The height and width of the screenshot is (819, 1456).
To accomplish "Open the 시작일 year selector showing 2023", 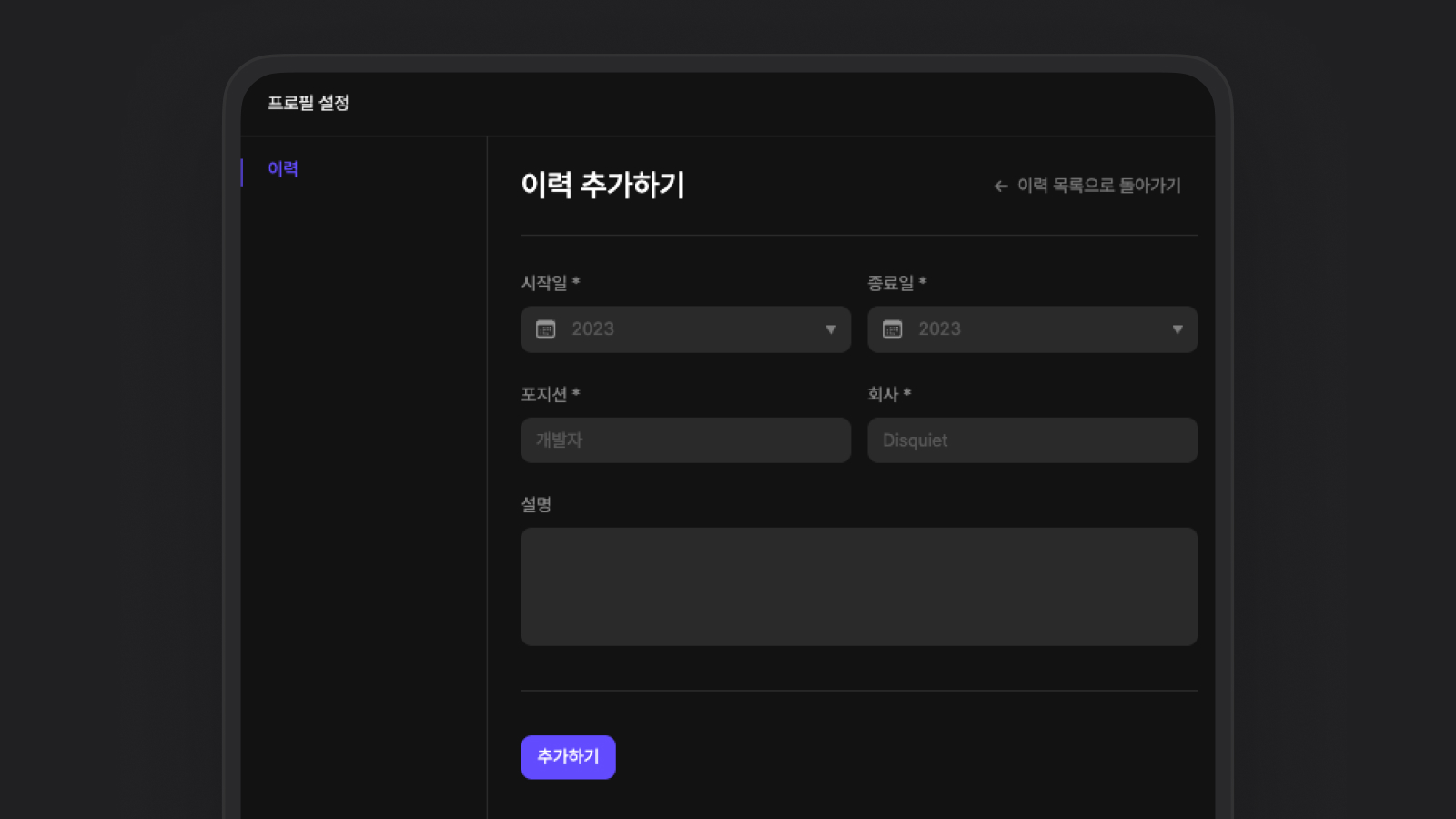I will coord(686,329).
